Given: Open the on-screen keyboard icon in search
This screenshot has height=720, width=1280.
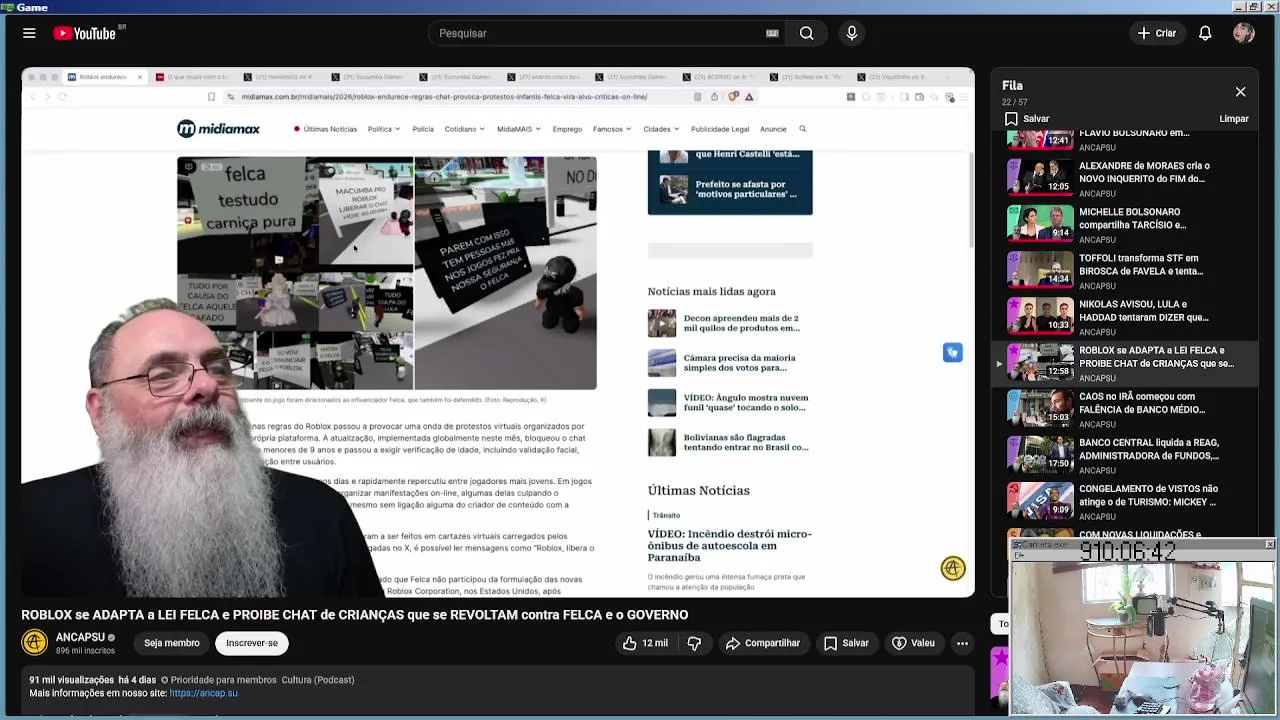Looking at the screenshot, I should (x=772, y=33).
